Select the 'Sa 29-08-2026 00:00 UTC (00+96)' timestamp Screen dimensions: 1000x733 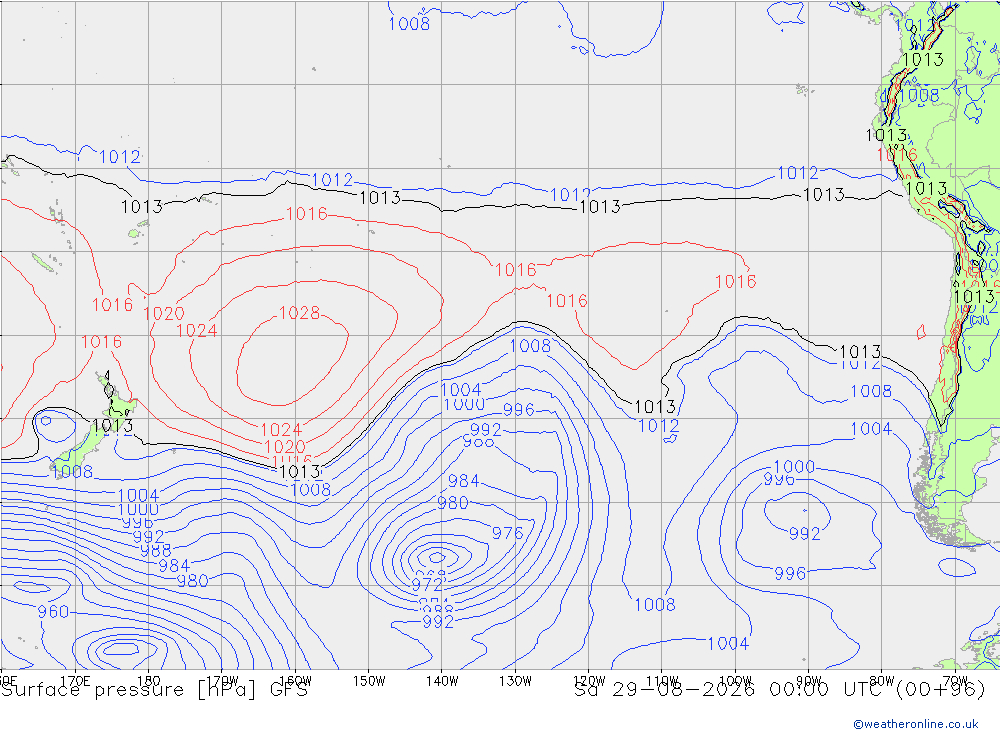[x=779, y=690]
